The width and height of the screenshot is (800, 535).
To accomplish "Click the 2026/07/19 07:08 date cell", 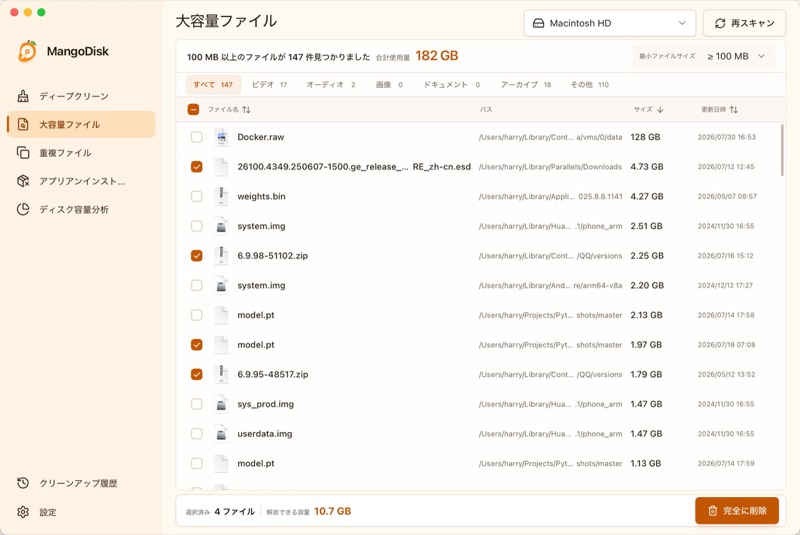I will click(727, 345).
